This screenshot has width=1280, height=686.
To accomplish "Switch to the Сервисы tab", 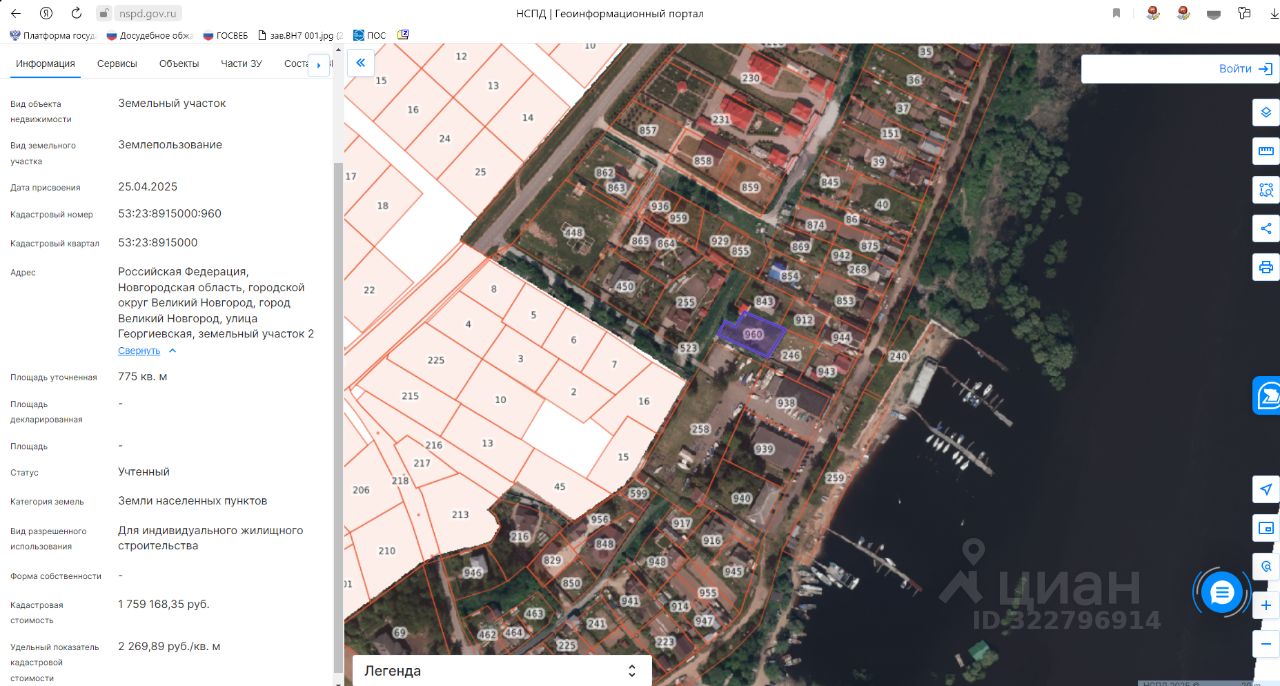I will (x=117, y=63).
